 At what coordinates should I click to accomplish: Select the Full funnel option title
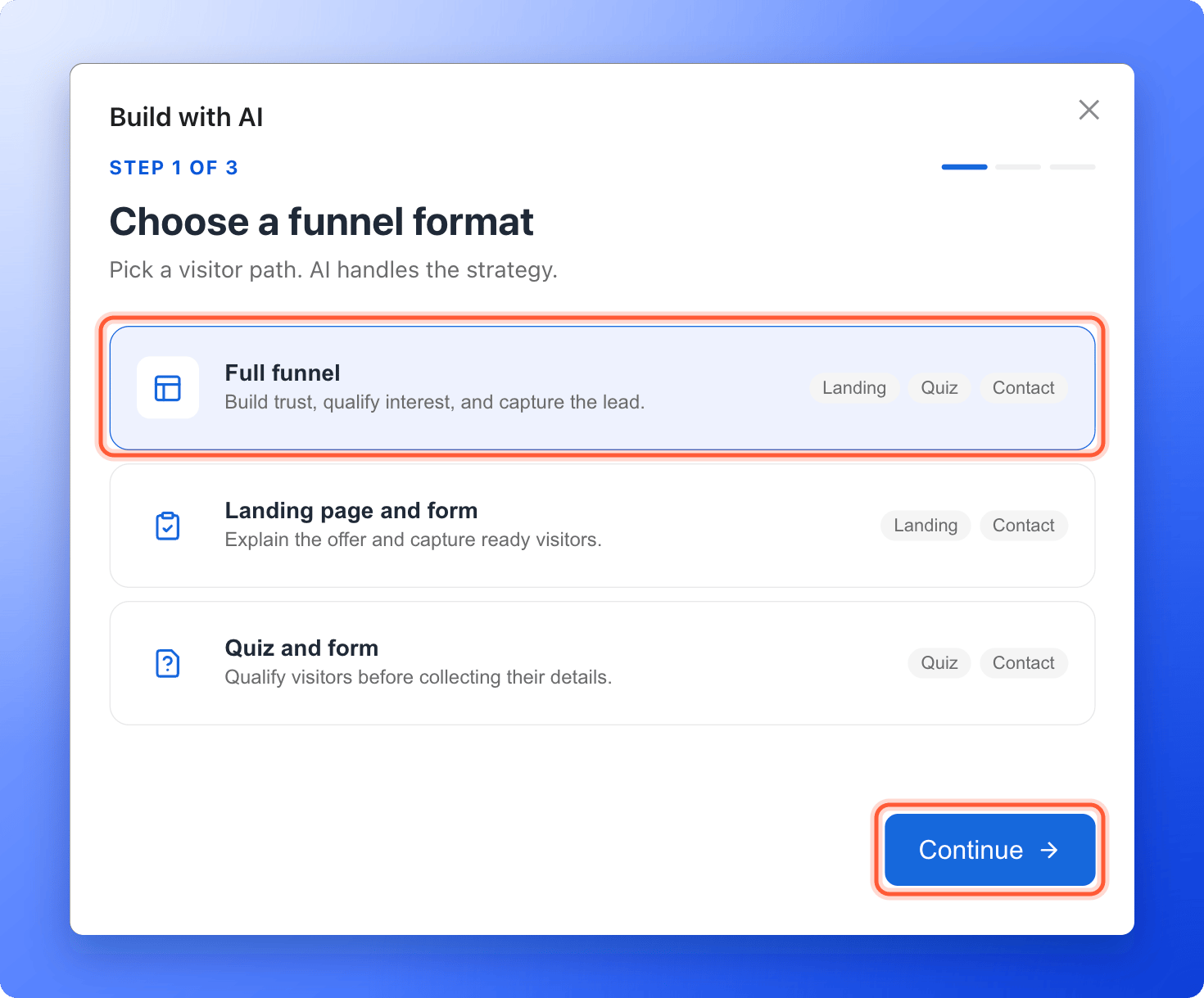283,373
